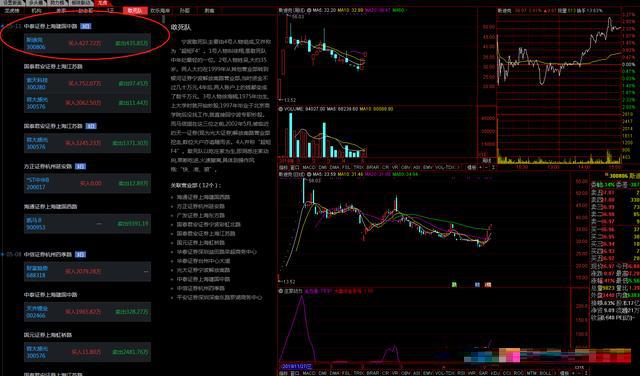640x376 pixels.
Task: Click 海通证券上海建国西路 header above stock 900953
Action: point(50,207)
